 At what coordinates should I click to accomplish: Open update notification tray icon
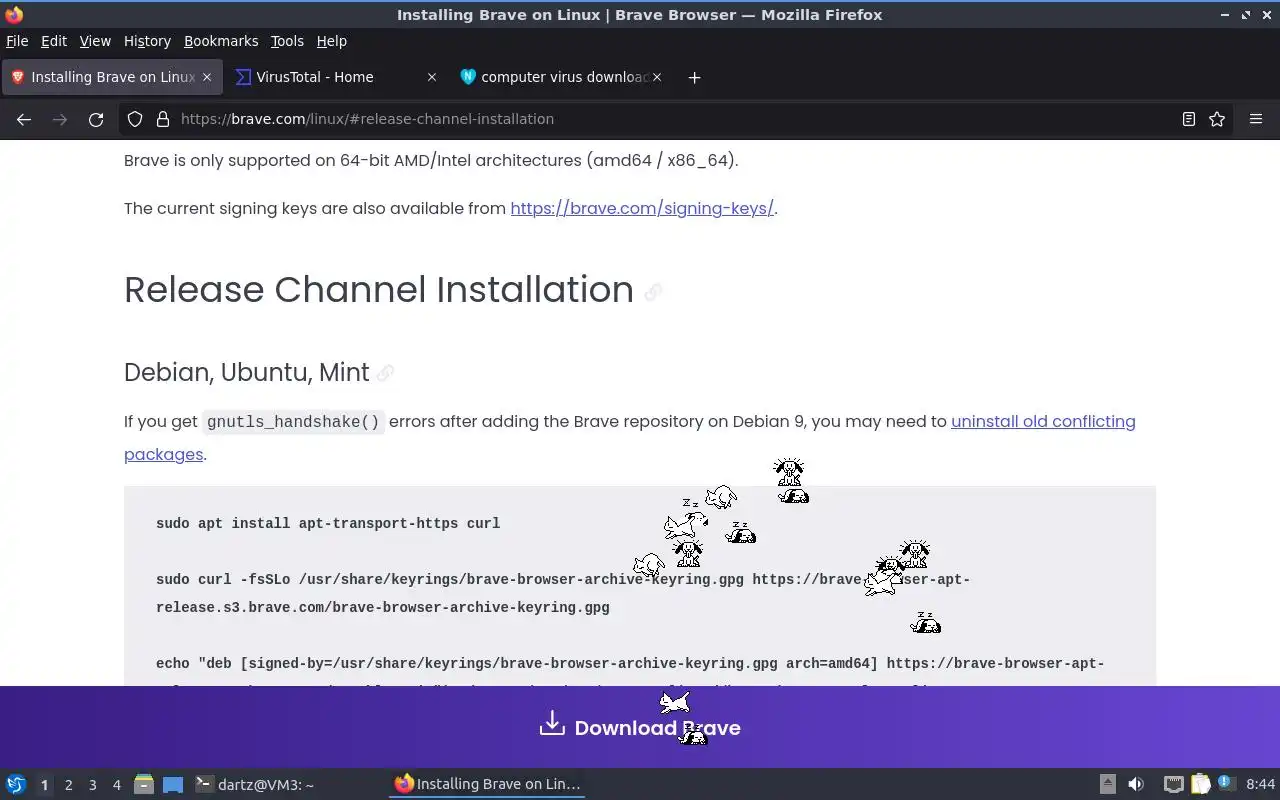(1227, 784)
